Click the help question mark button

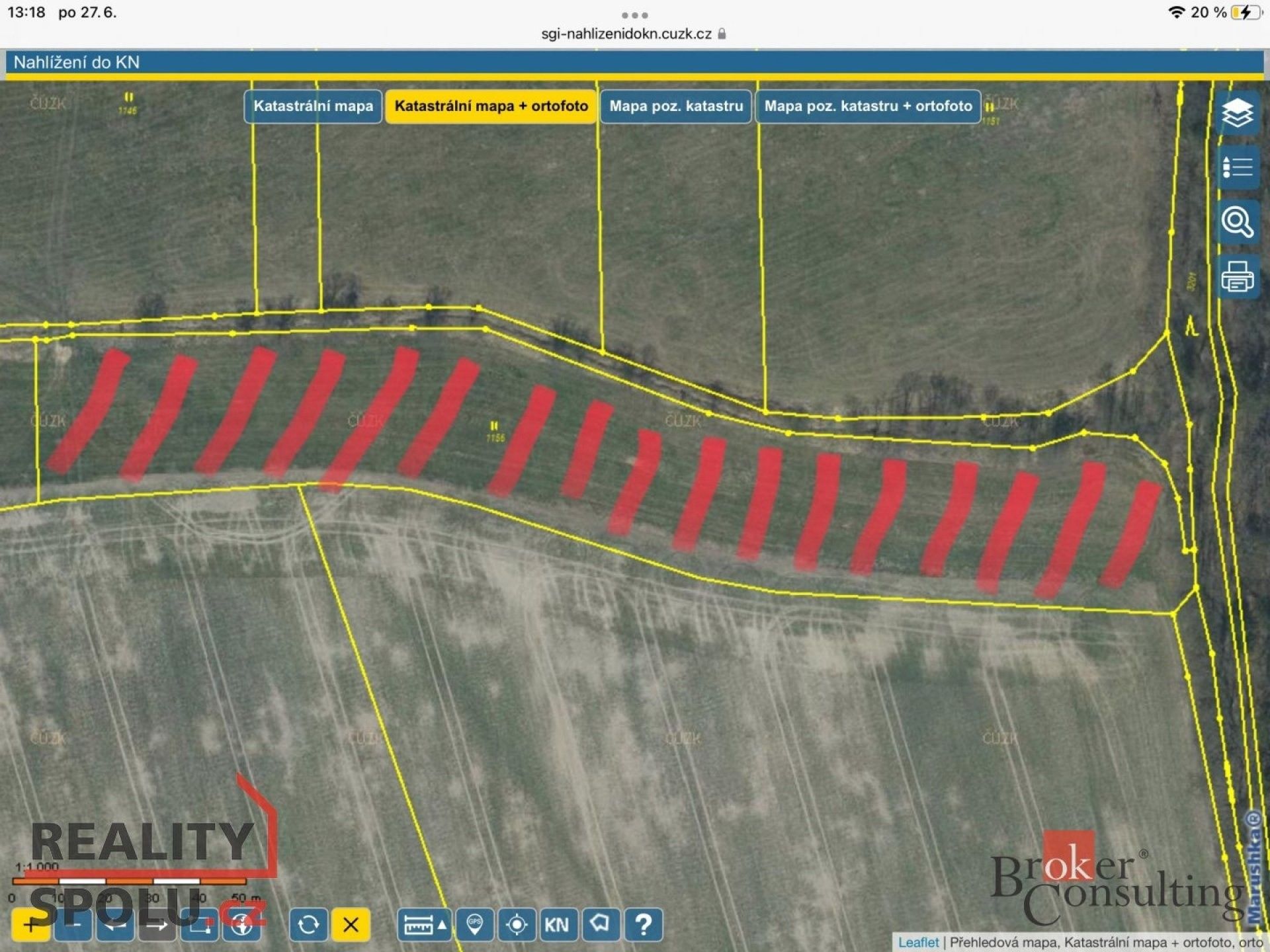click(x=643, y=924)
